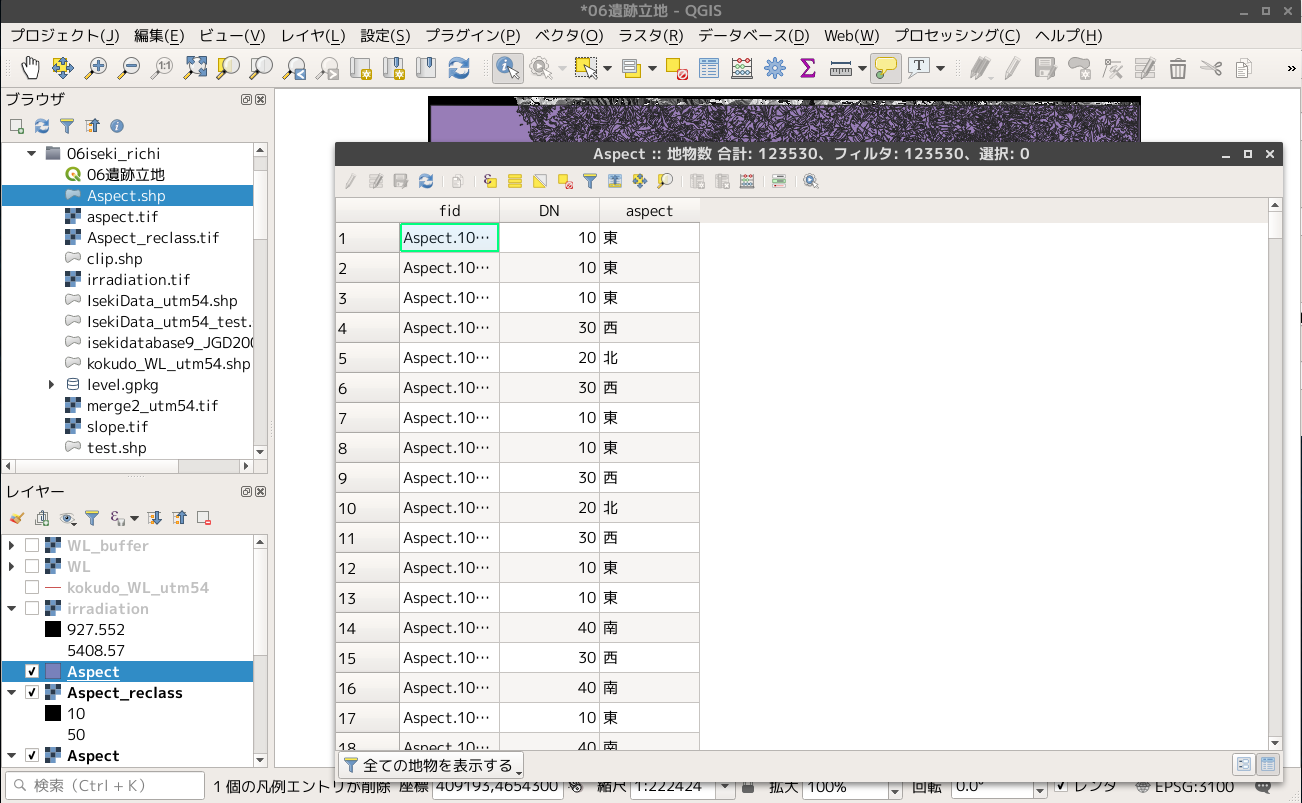Click Add Selected Layers icon in Browser panel
This screenshot has width=1302, height=803.
pyautogui.click(x=16, y=126)
